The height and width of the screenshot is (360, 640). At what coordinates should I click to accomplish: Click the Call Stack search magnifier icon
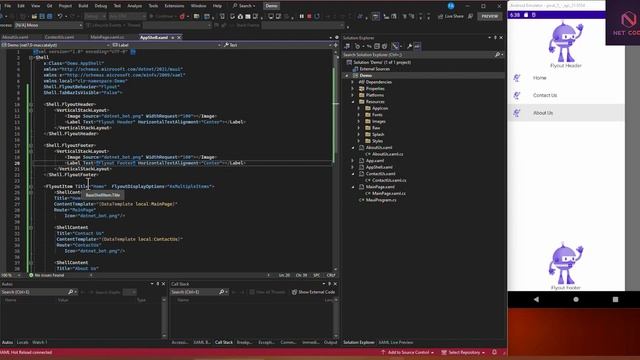(221, 292)
